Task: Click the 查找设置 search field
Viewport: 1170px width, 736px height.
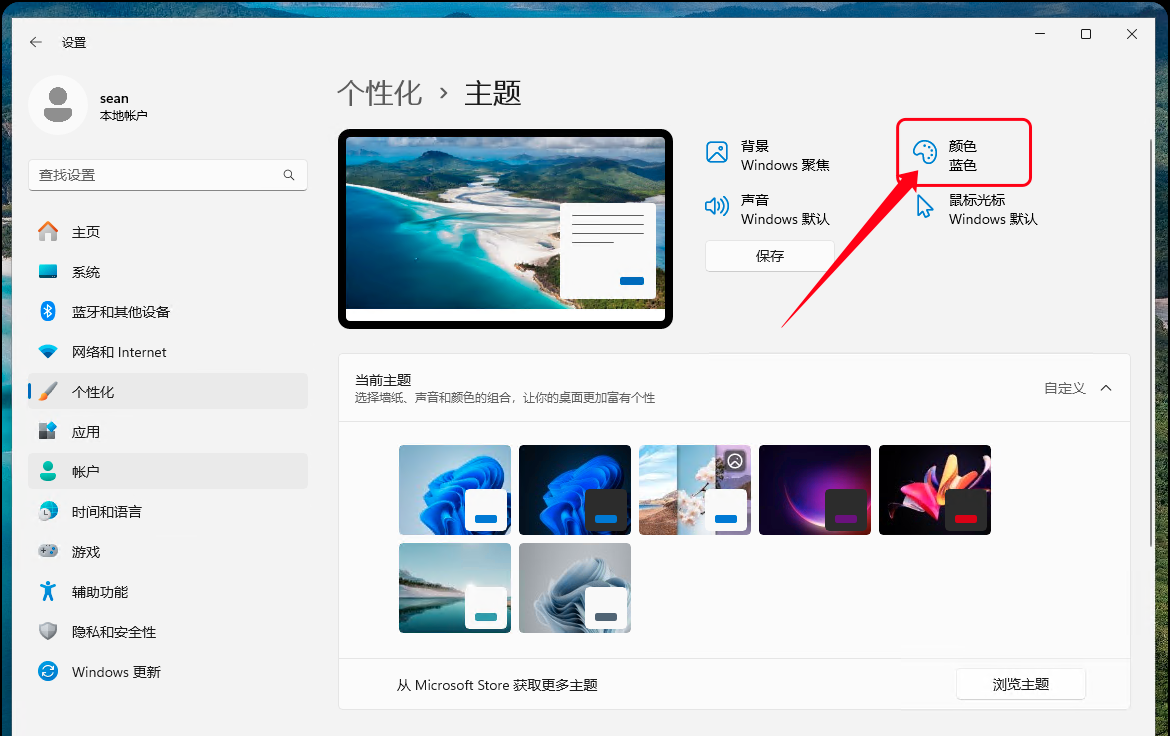Action: click(167, 174)
